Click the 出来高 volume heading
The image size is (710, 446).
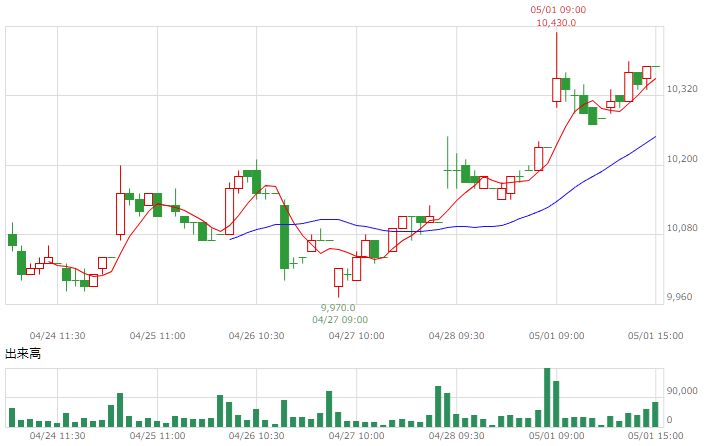coord(23,354)
